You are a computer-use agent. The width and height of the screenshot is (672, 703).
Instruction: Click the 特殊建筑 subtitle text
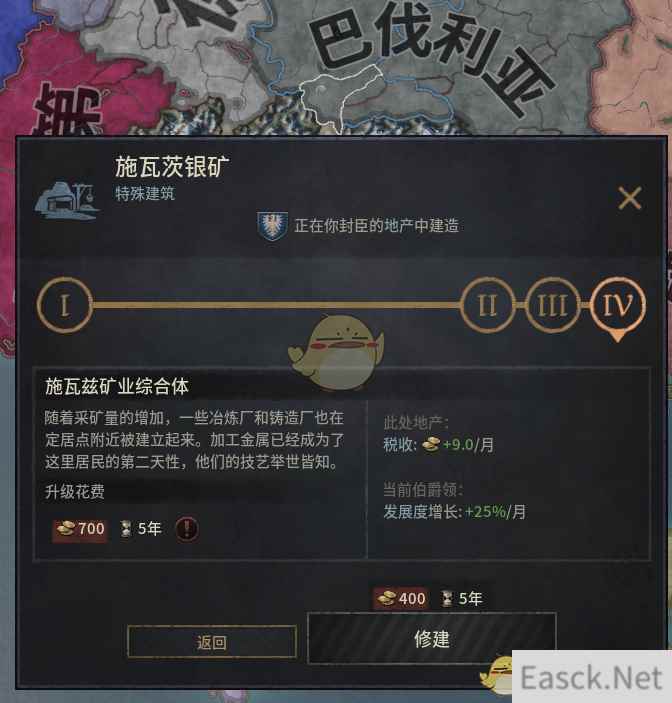pyautogui.click(x=145, y=194)
